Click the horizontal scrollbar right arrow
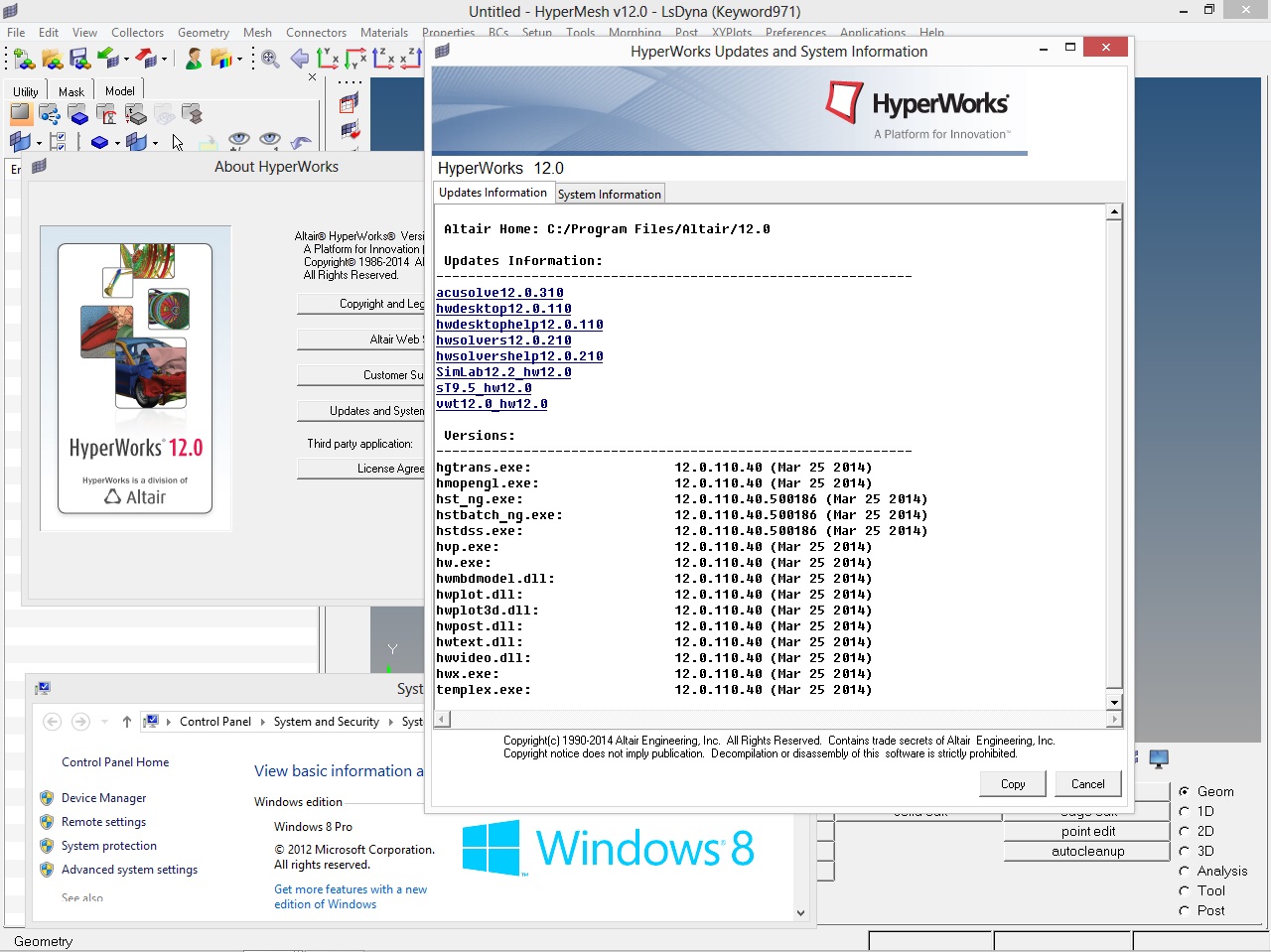The height and width of the screenshot is (952, 1271). 1114,719
